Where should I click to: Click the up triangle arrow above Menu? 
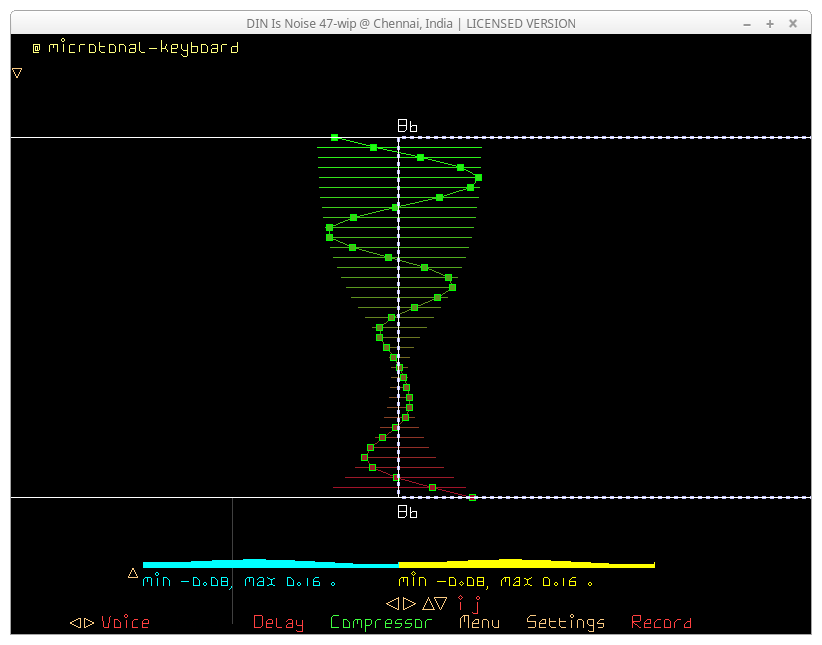[427, 604]
